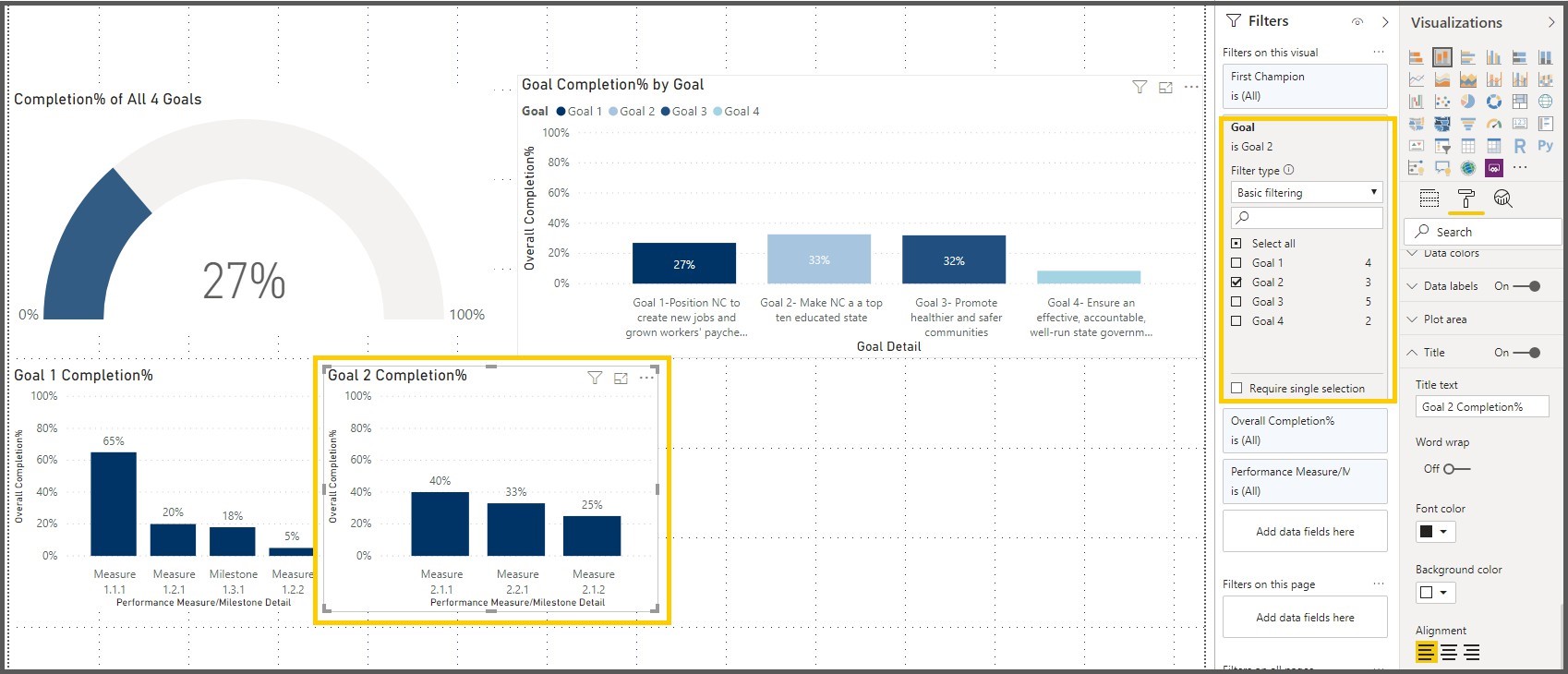Select the card visual

point(1520,124)
